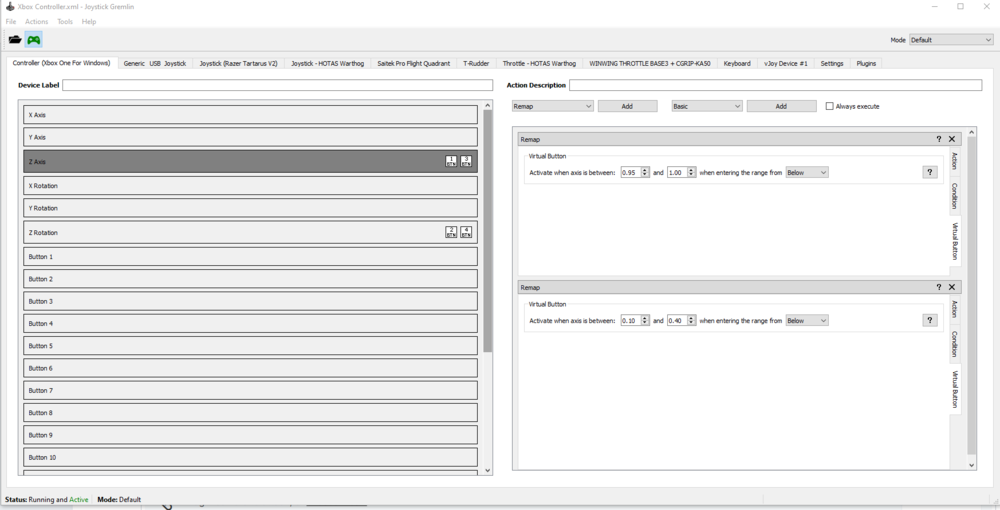Viewport: 1000px width, 510px height.
Task: Select the Z Axis input row
Action: (251, 161)
